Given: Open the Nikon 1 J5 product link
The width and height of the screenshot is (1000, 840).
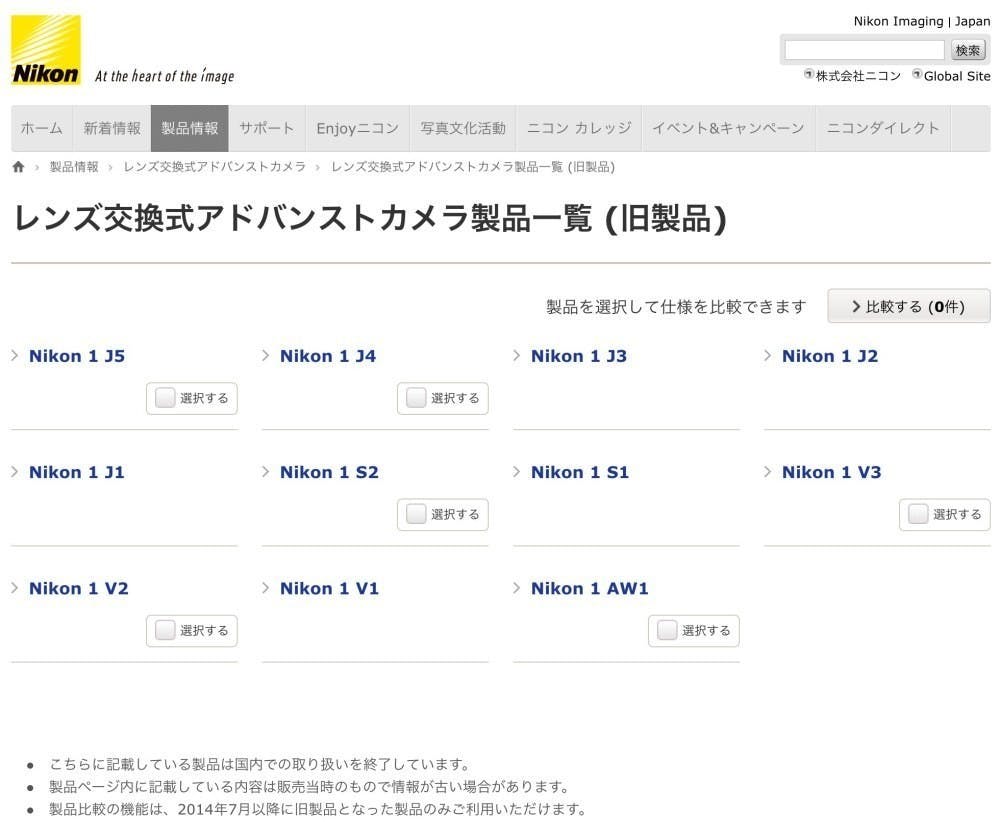Looking at the screenshot, I should click(77, 356).
